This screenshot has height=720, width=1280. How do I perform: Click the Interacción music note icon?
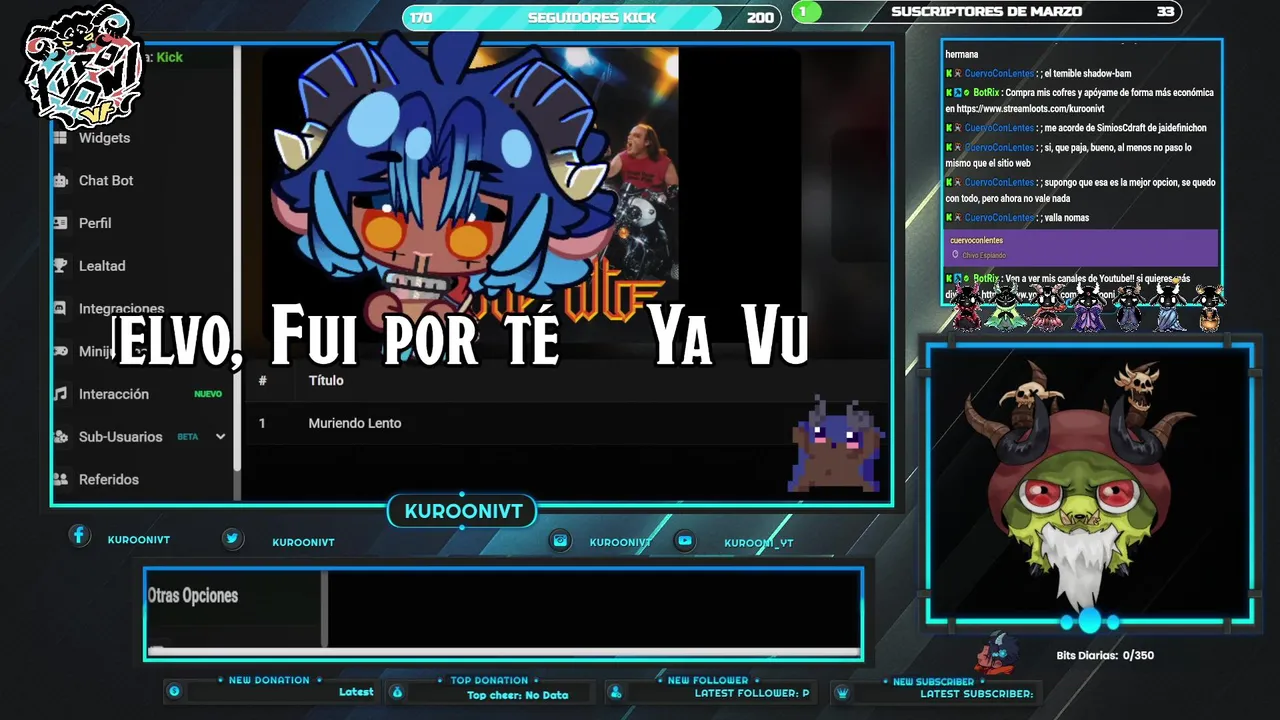(x=60, y=394)
